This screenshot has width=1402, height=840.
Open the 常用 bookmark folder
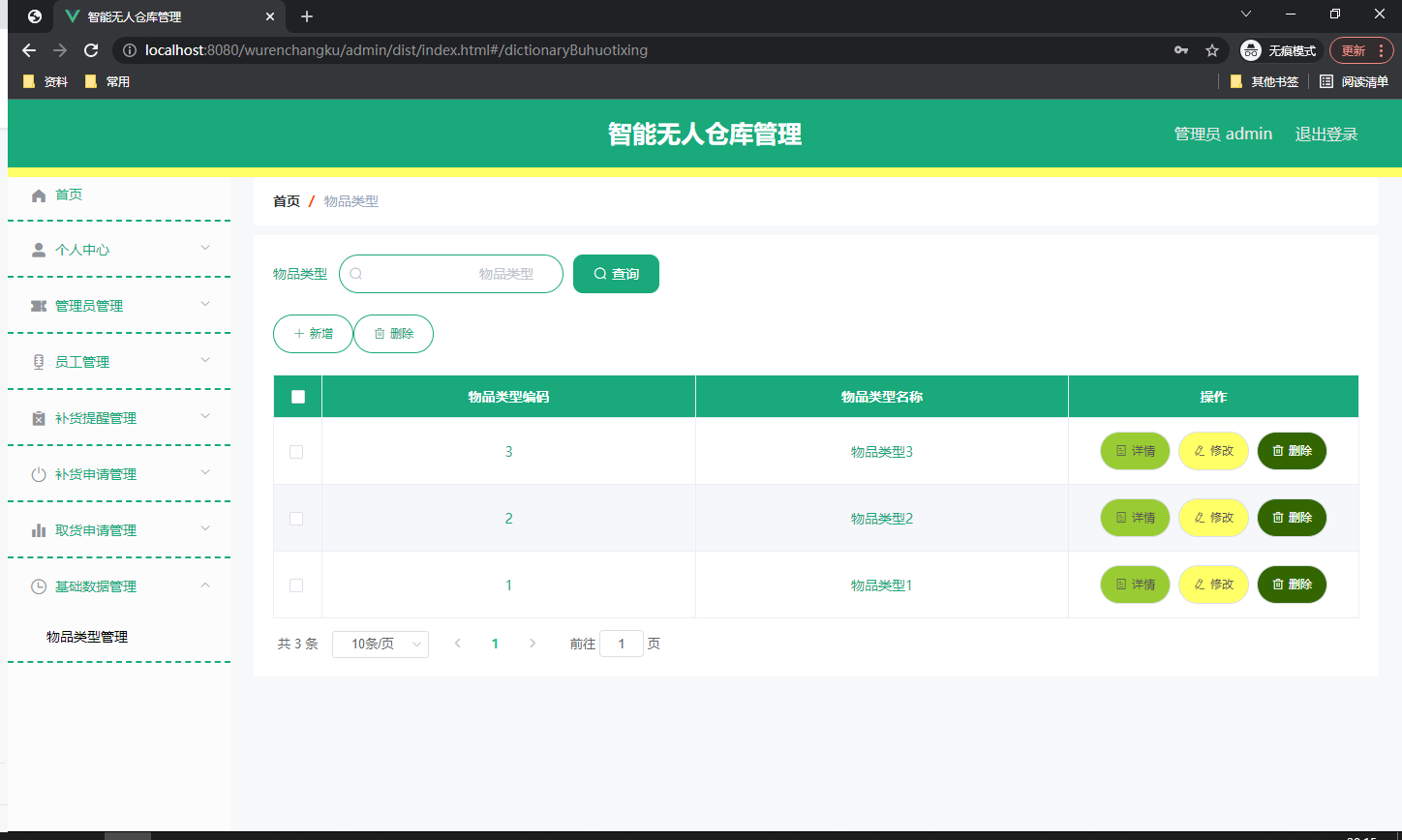pos(107,82)
